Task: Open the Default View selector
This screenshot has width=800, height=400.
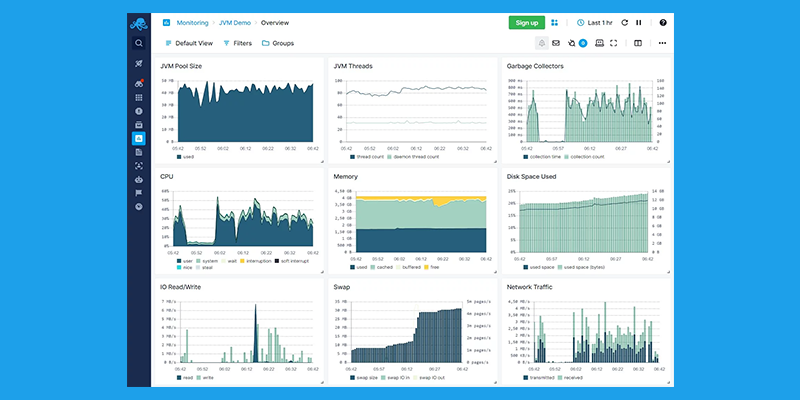Action: 189,43
